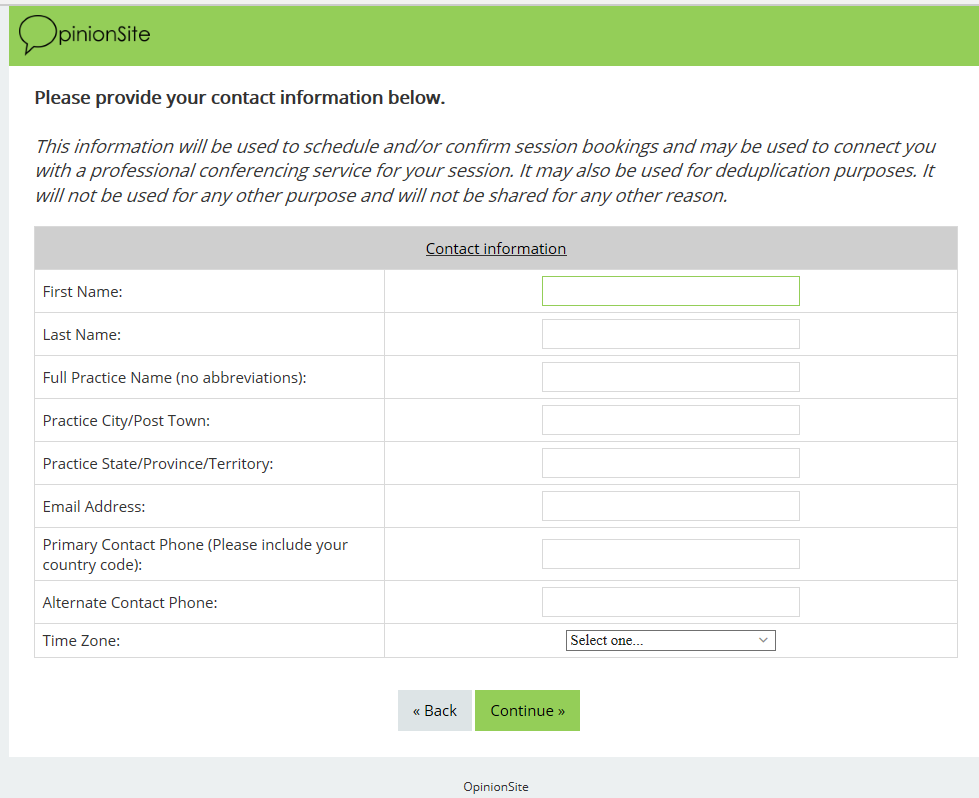Click the OpinionSite footer text

pos(496,787)
